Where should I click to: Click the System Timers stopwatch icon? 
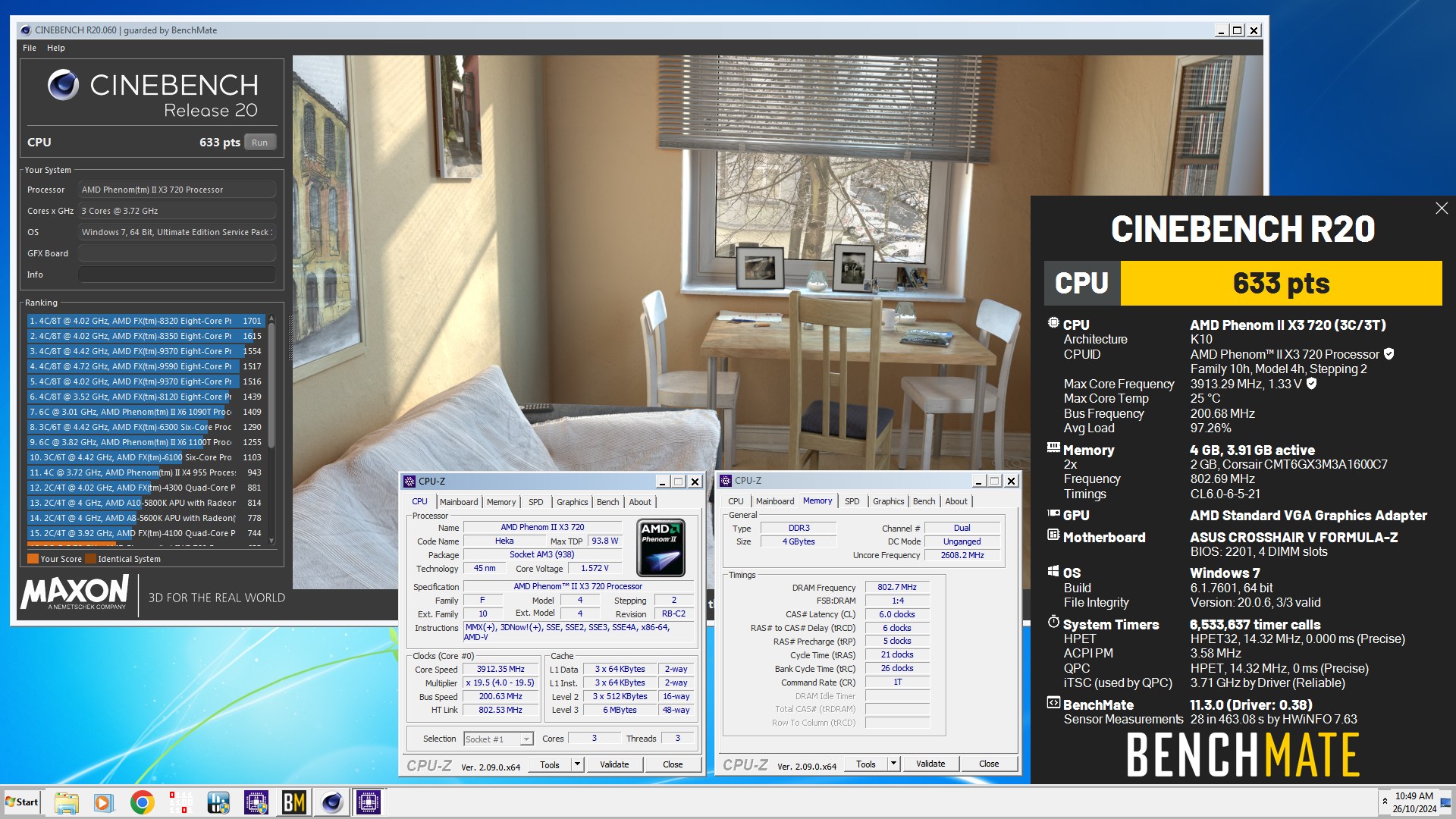point(1053,623)
